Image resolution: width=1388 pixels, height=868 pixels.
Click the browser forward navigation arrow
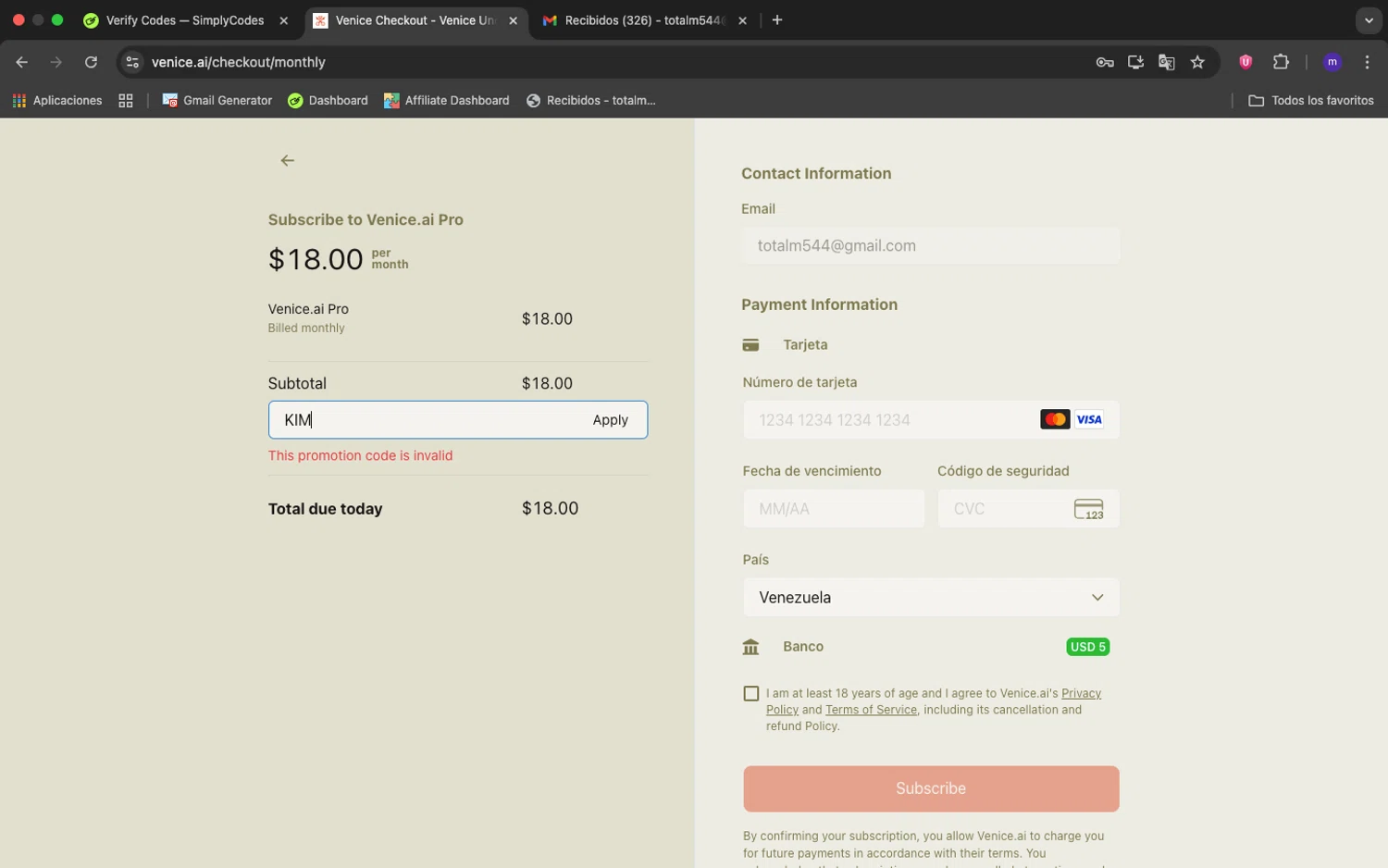click(56, 62)
